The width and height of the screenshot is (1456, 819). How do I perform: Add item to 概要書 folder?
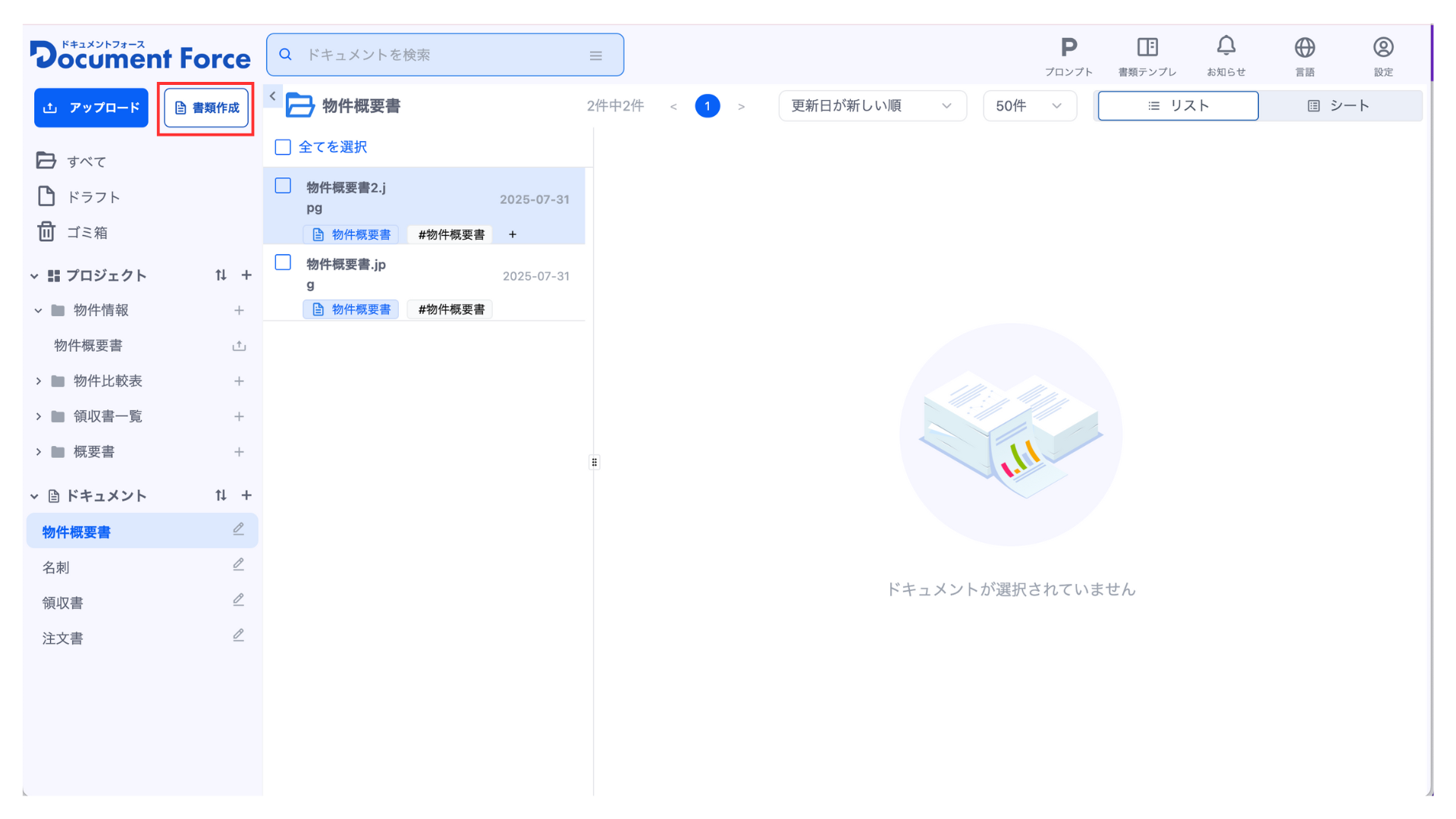(x=239, y=452)
